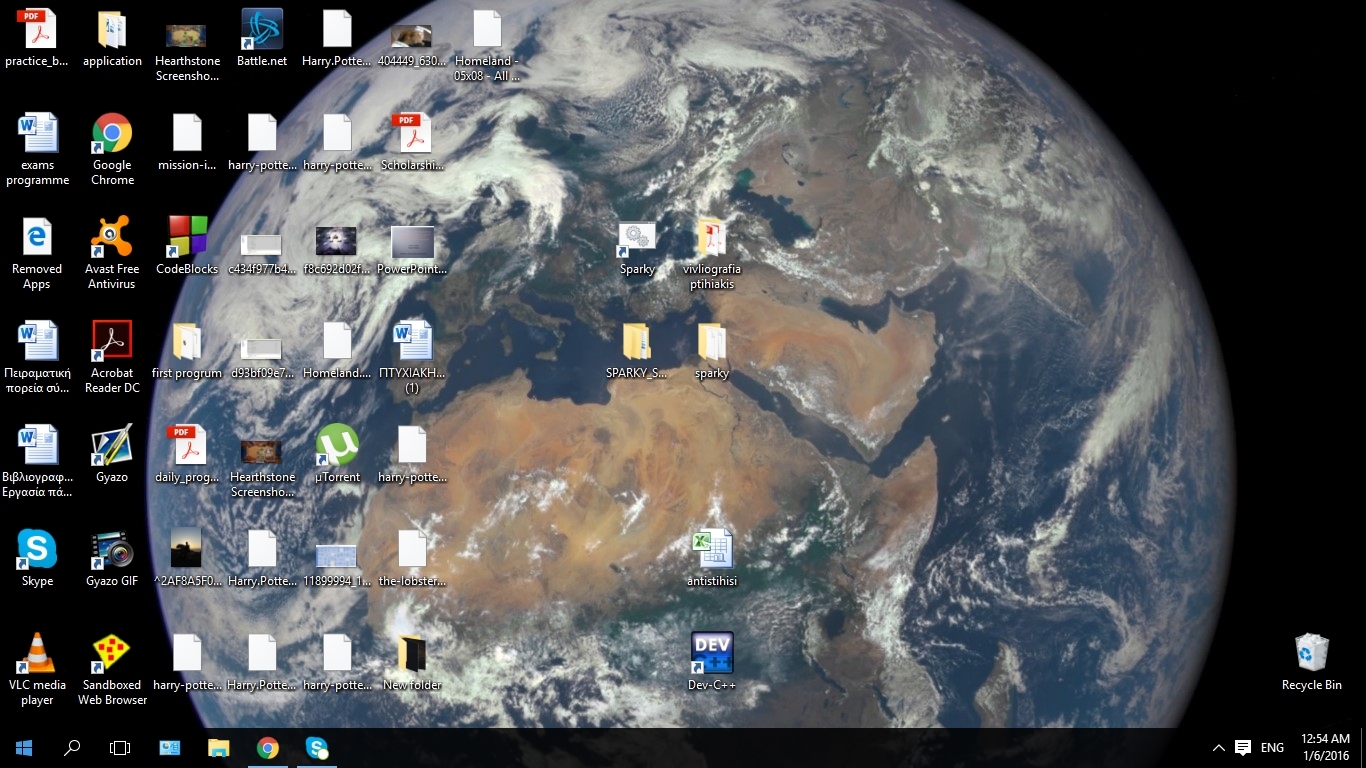Open the PowerPoint... presentation file
This screenshot has height=768, width=1366.
click(412, 250)
